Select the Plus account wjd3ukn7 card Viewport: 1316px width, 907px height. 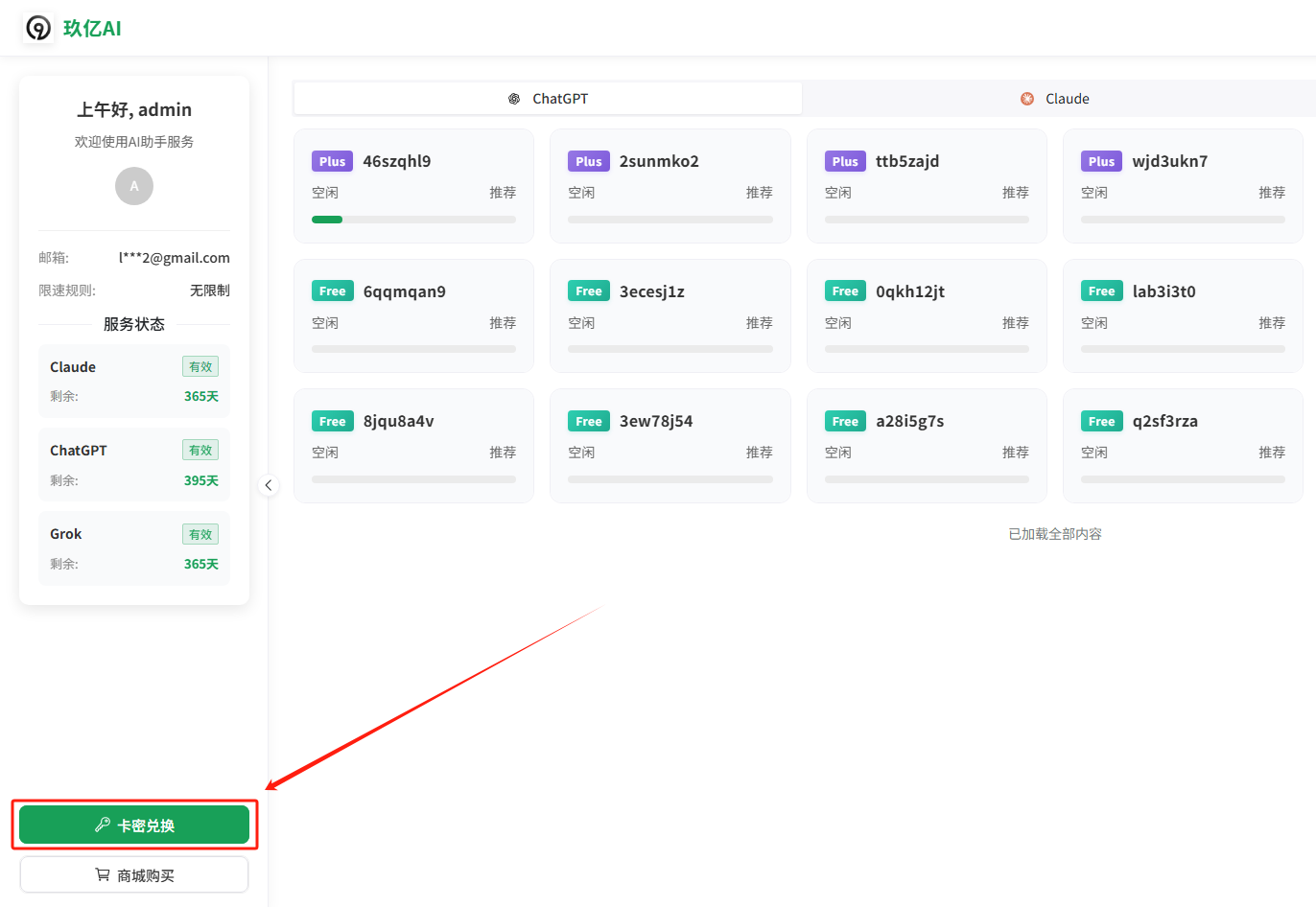tap(1183, 186)
